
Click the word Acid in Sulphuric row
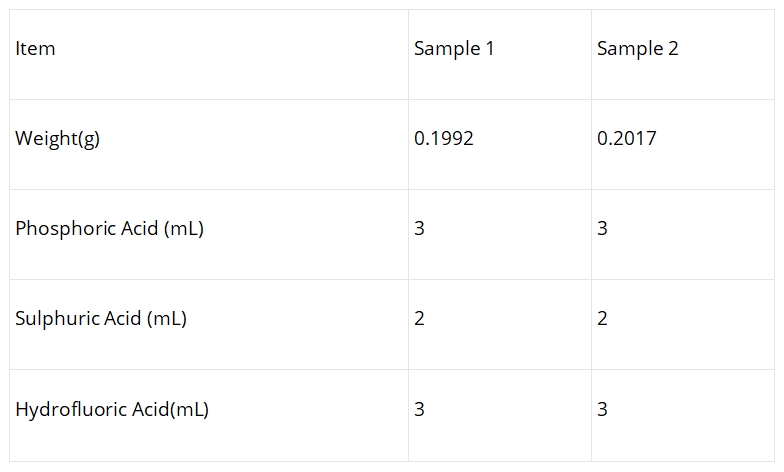coord(122,318)
